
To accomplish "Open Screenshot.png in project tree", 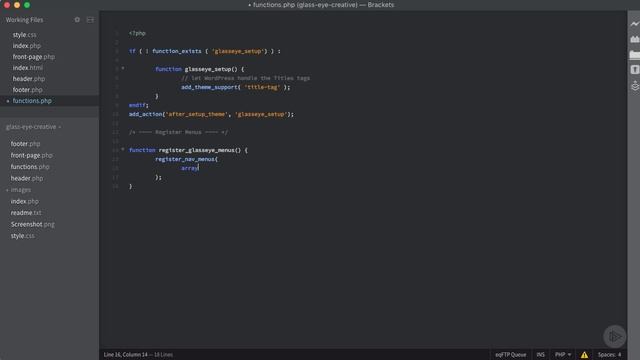I will 32,224.
